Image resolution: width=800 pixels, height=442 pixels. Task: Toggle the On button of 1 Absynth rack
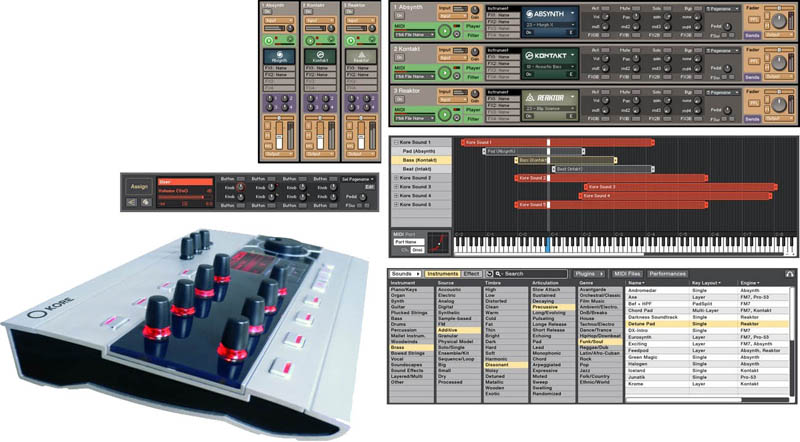[x=399, y=16]
